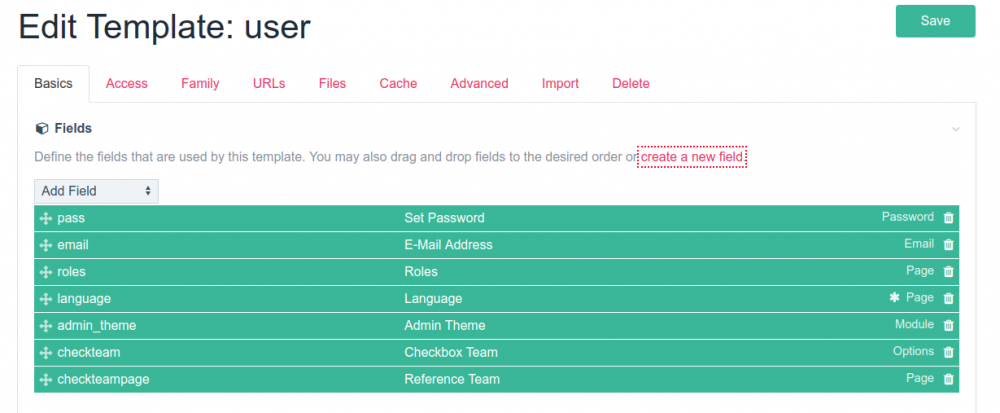Image resolution: width=1000 pixels, height=413 pixels.
Task: Switch to the Access tab
Action: (126, 84)
